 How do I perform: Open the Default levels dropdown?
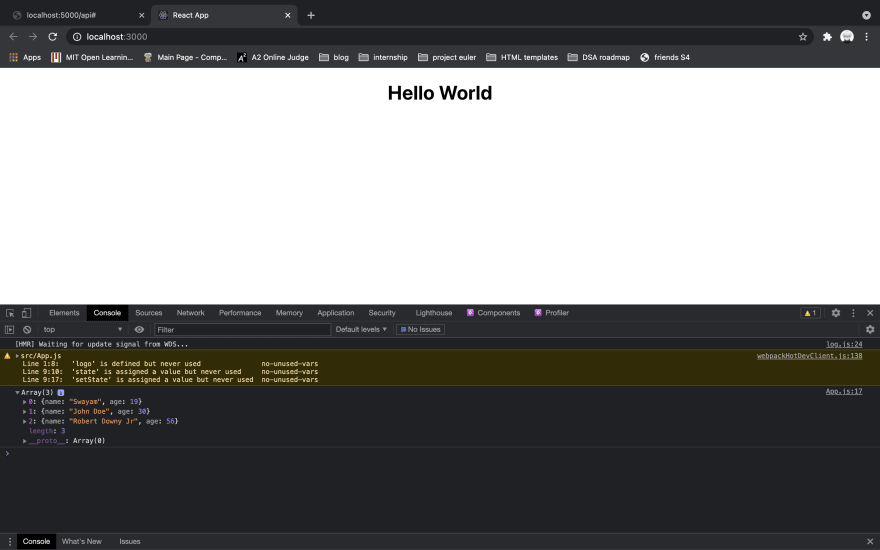coord(361,329)
